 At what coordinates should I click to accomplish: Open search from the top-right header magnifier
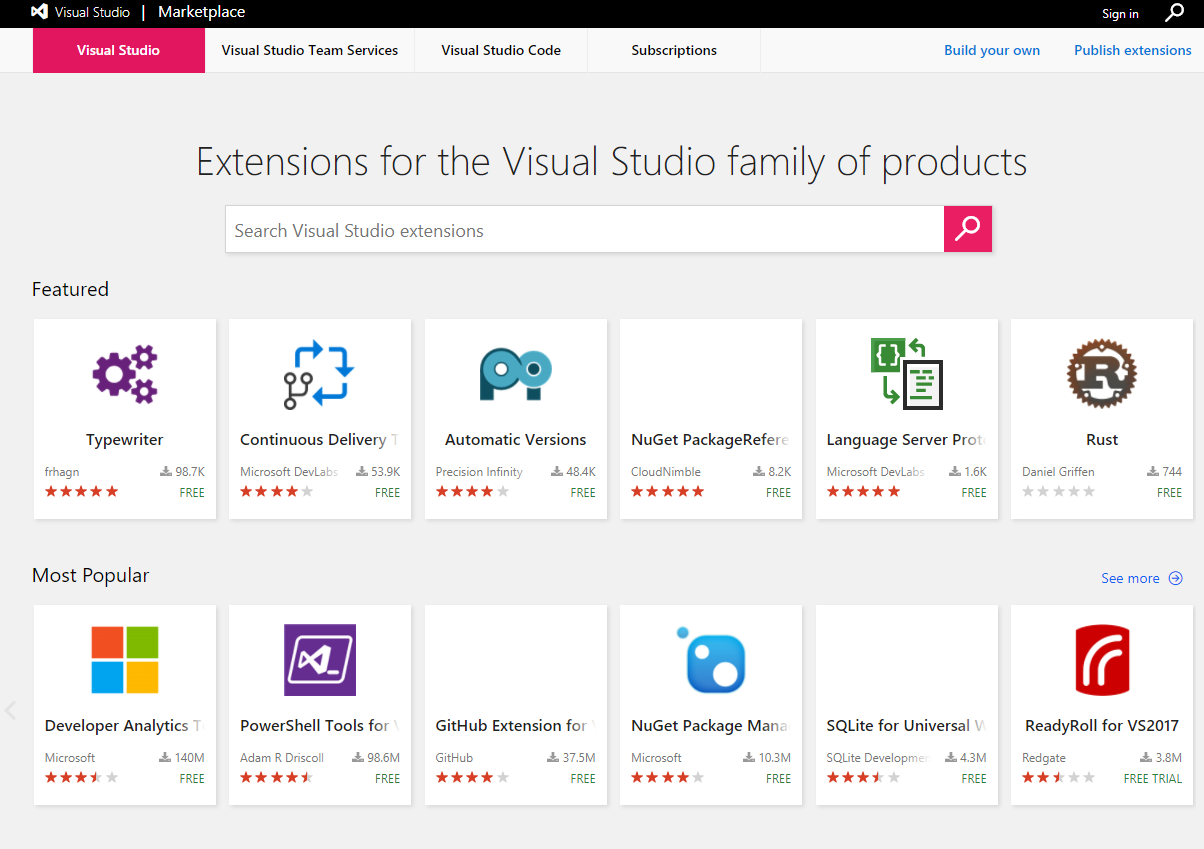click(x=1175, y=13)
